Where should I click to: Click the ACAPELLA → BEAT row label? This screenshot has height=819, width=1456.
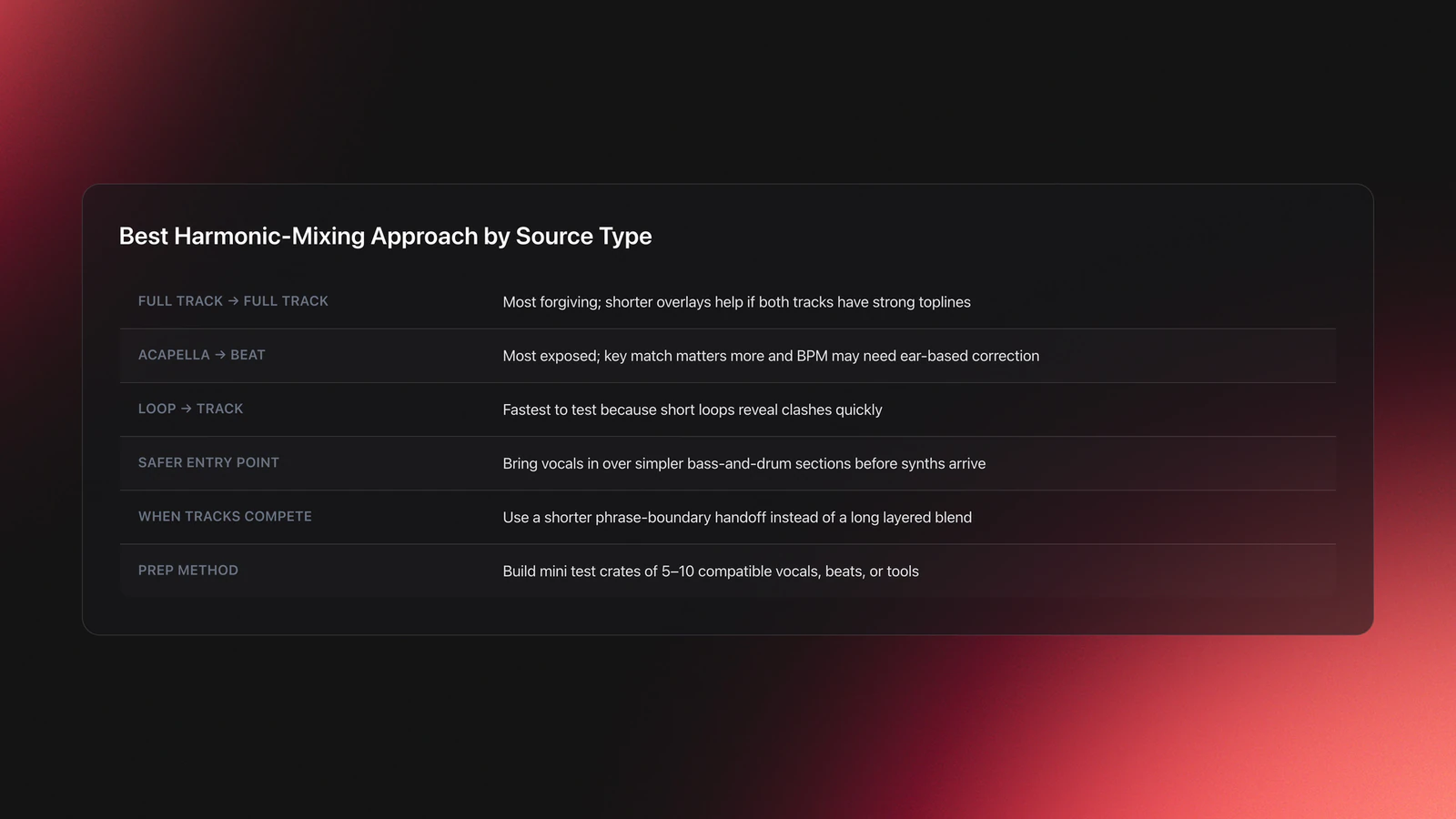(202, 355)
